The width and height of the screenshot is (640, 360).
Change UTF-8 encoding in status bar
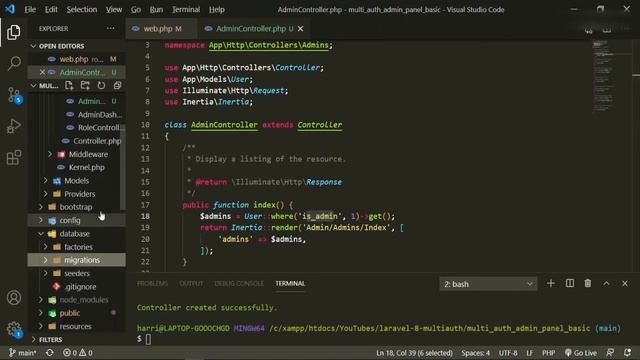pyautogui.click(x=508, y=353)
